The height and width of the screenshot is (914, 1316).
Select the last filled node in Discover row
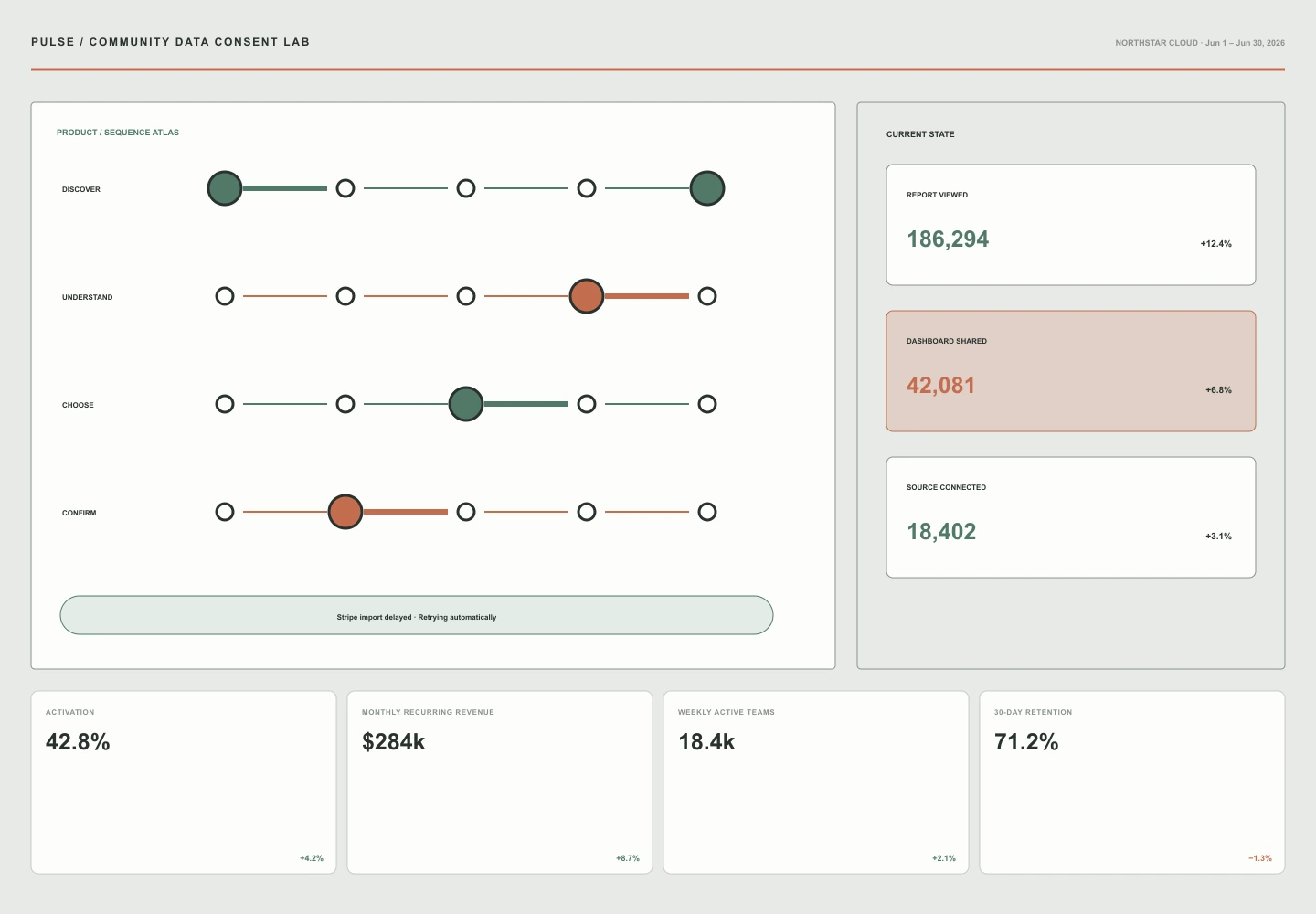click(707, 188)
